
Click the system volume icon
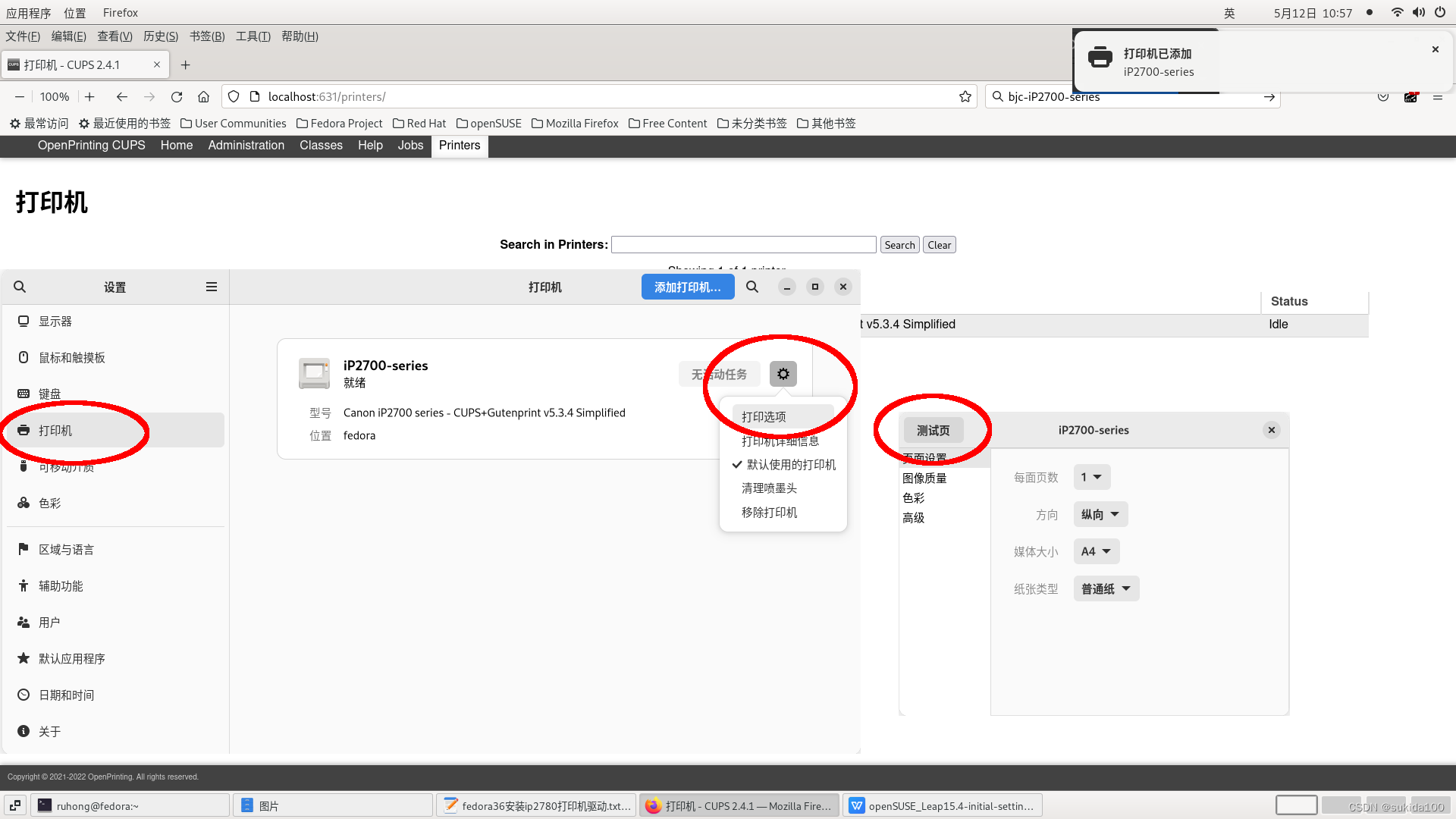1418,12
